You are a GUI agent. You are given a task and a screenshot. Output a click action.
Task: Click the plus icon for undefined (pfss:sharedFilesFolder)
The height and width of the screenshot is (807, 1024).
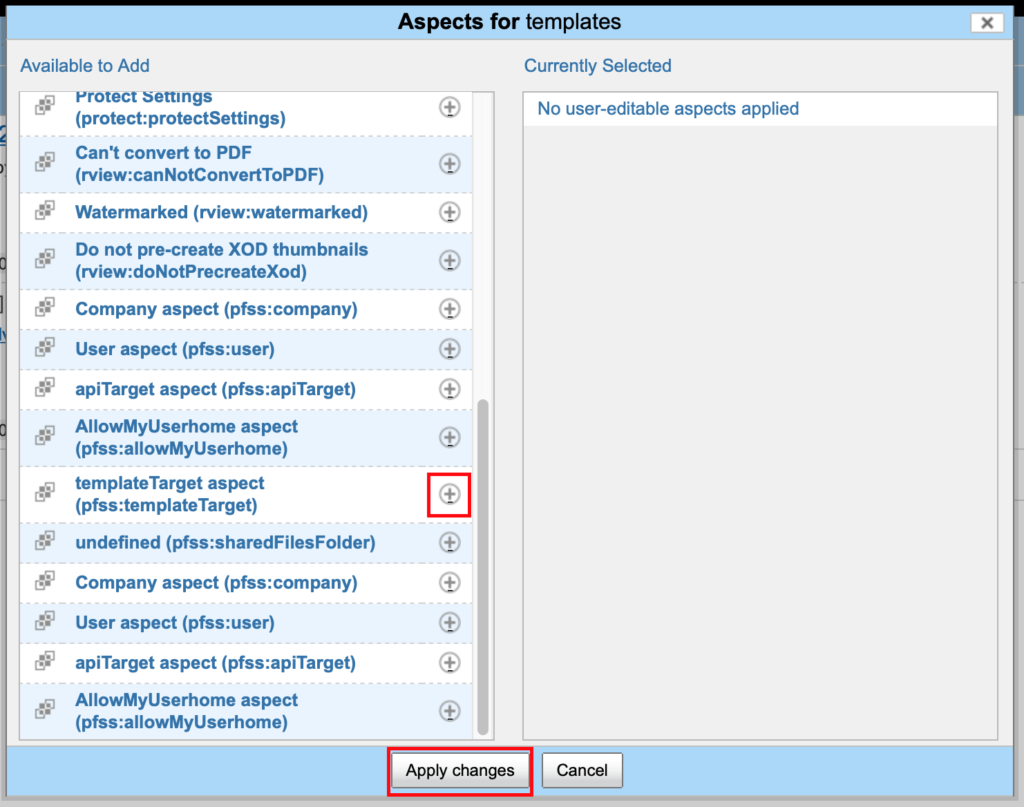450,543
